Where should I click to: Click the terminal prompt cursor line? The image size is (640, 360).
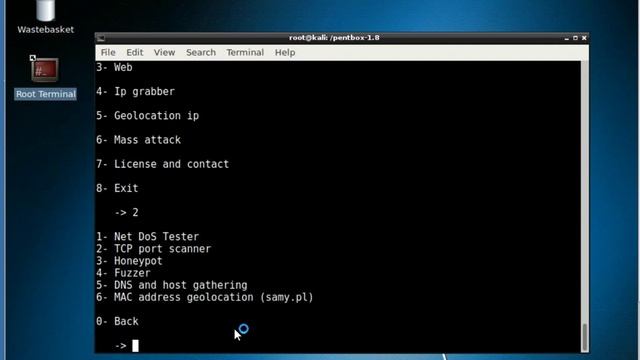point(127,346)
